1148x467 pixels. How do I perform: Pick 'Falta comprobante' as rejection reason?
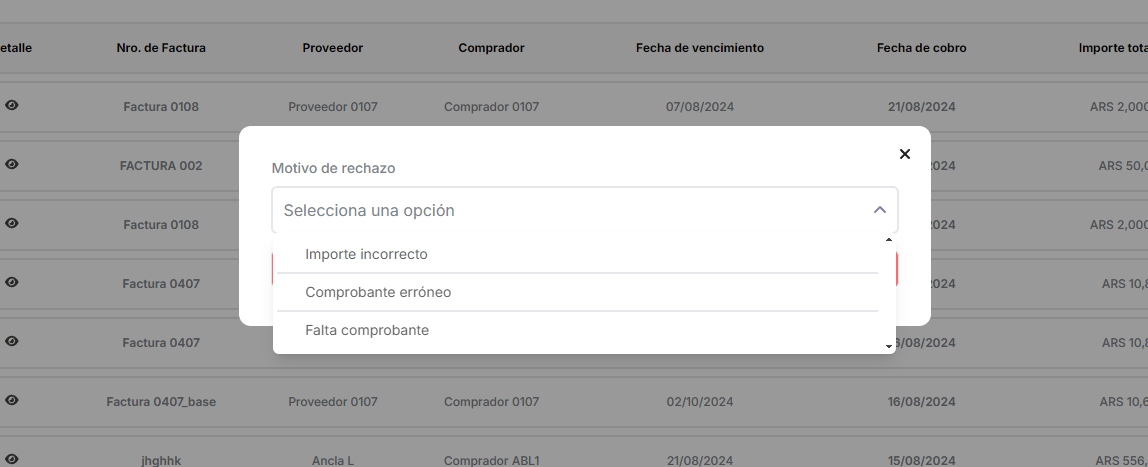point(367,331)
